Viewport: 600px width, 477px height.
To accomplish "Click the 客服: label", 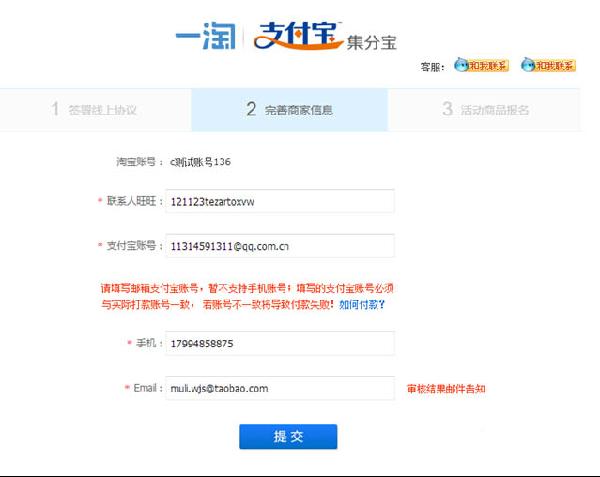I will (432, 67).
